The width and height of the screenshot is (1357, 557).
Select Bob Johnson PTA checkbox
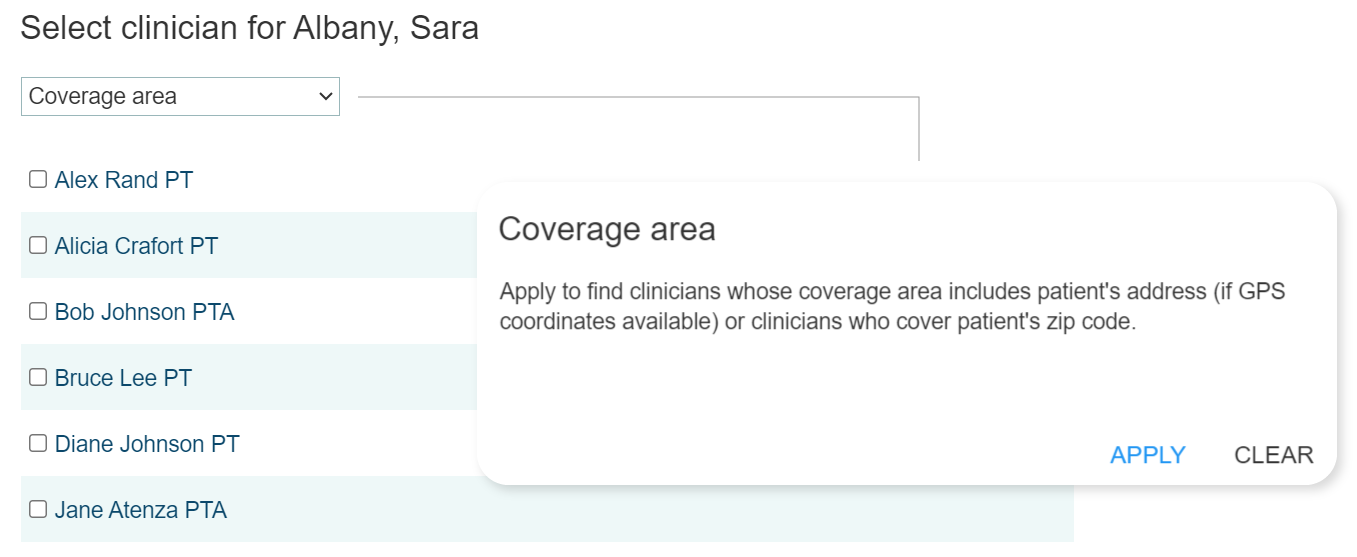click(38, 312)
